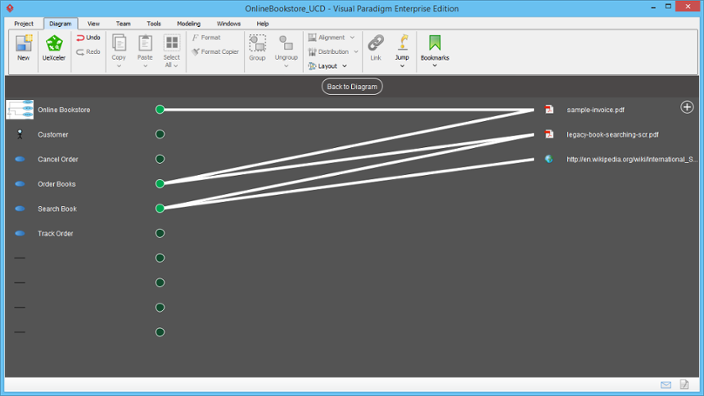Click the Paste icon
Screen dimensions: 704x396
(145, 43)
